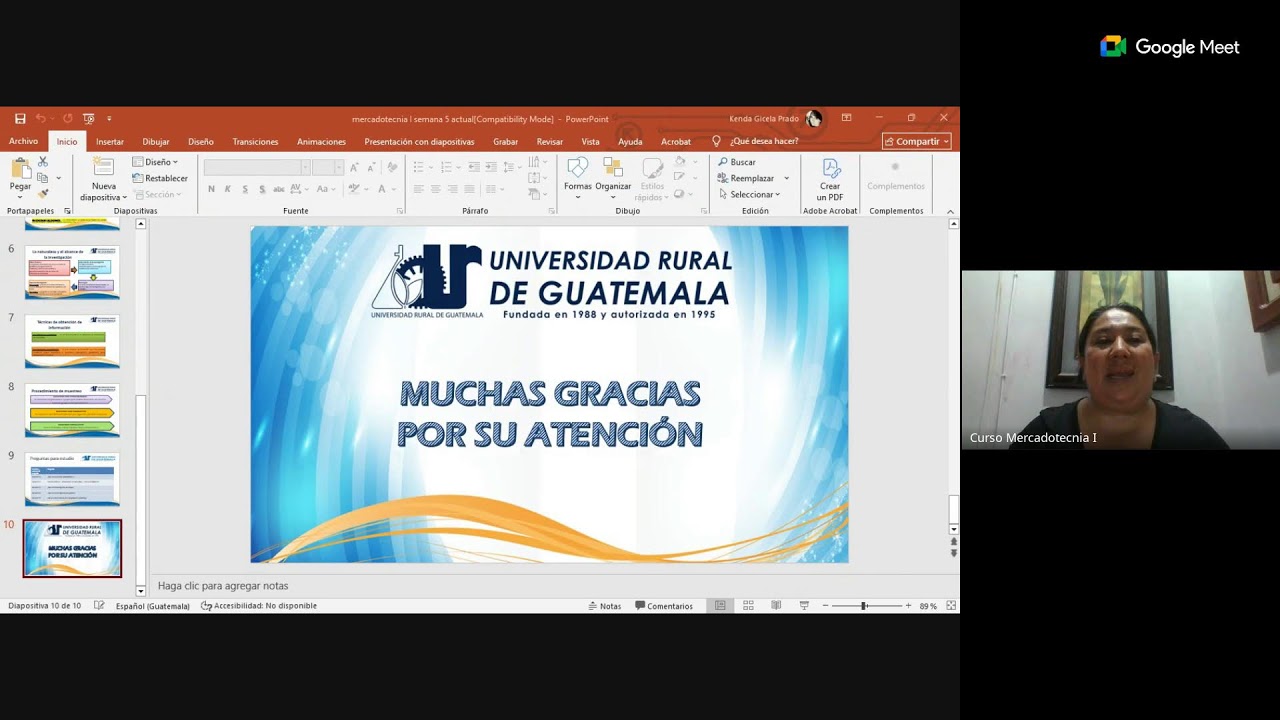The width and height of the screenshot is (1280, 720).
Task: Click 'MUCHAS GRACIAS POR SU ATENCIÓN' text on the slide
Action: (550, 413)
